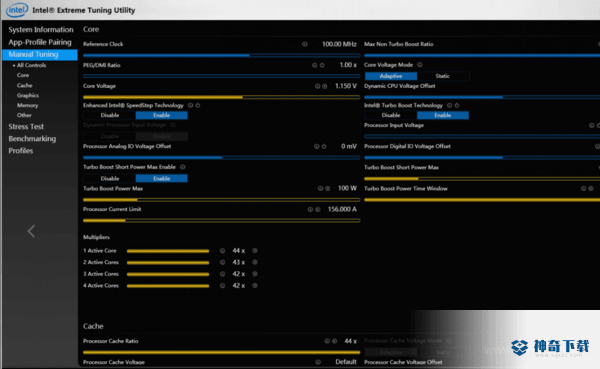Image resolution: width=600 pixels, height=369 pixels.
Task: Click info icon beside Core Voltage Mode
Action: pos(420,65)
